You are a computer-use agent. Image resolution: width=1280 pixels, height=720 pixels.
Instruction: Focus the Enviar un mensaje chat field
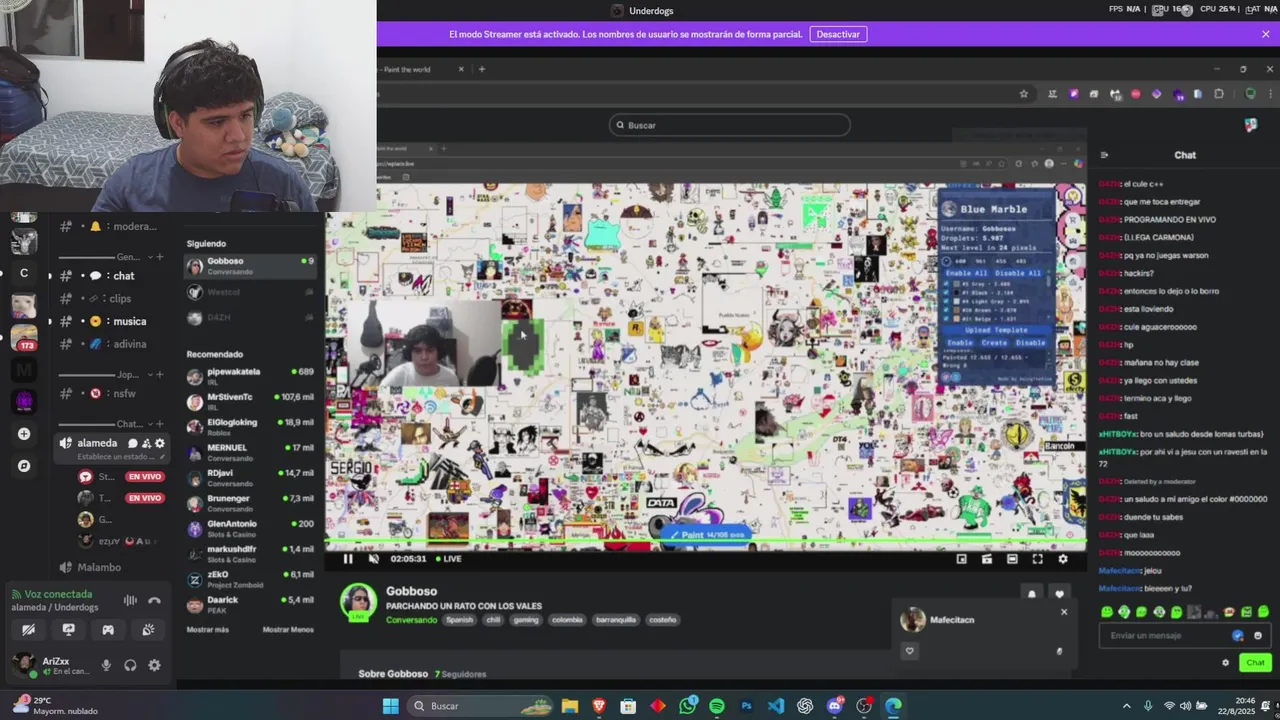point(1185,635)
